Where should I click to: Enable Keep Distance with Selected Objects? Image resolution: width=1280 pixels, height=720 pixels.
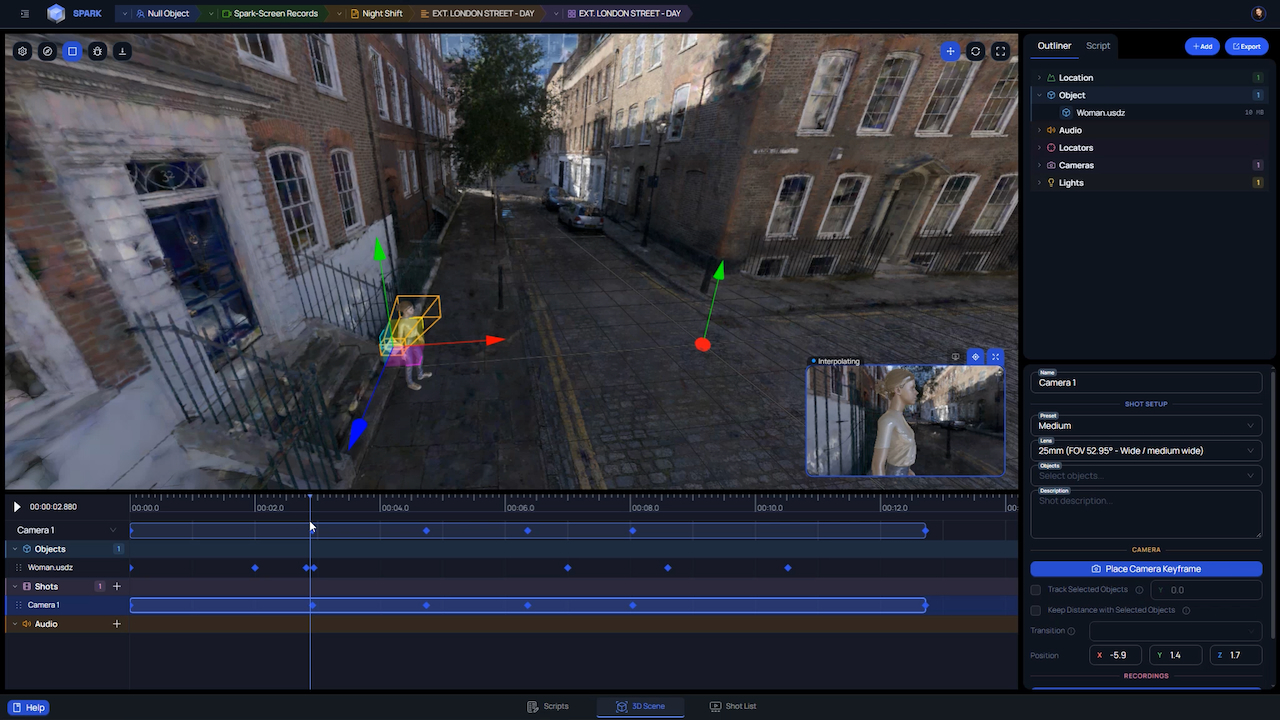coord(1036,610)
